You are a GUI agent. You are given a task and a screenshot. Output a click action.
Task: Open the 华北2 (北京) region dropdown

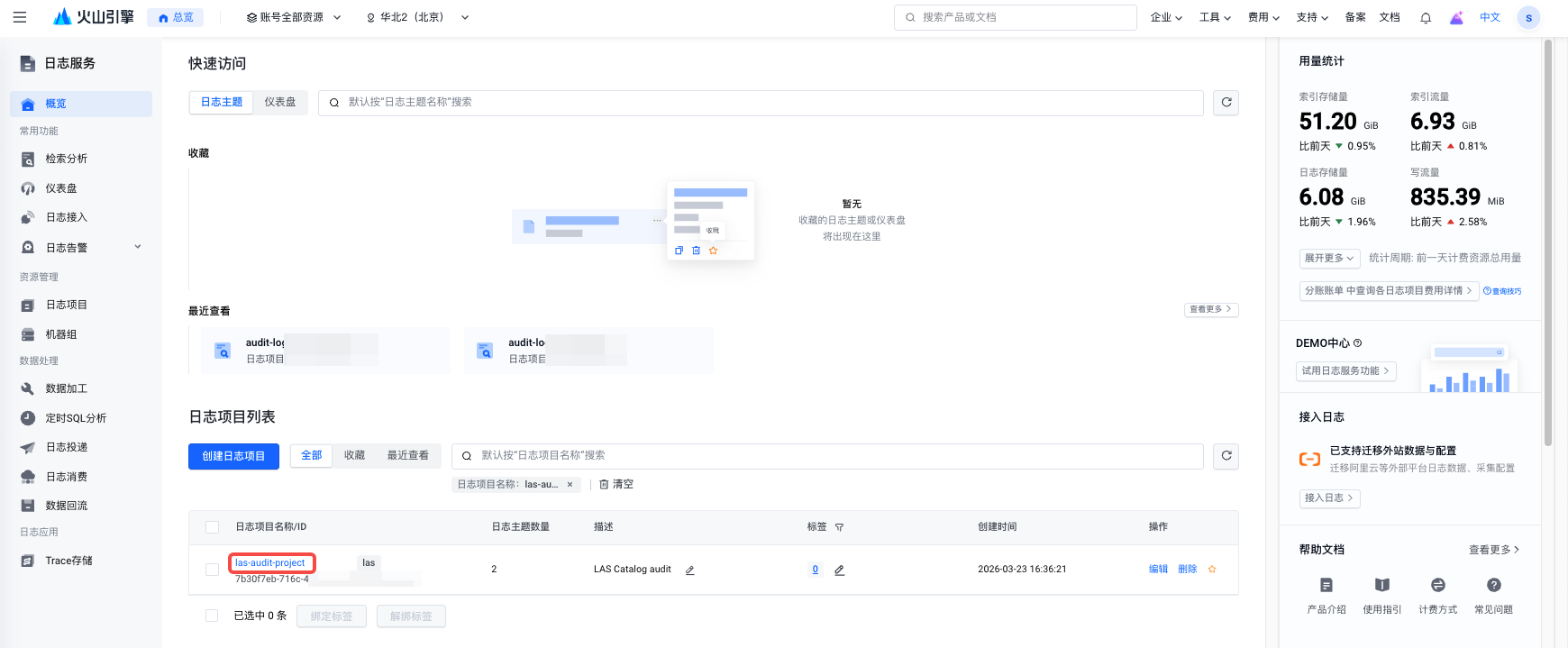pyautogui.click(x=417, y=17)
